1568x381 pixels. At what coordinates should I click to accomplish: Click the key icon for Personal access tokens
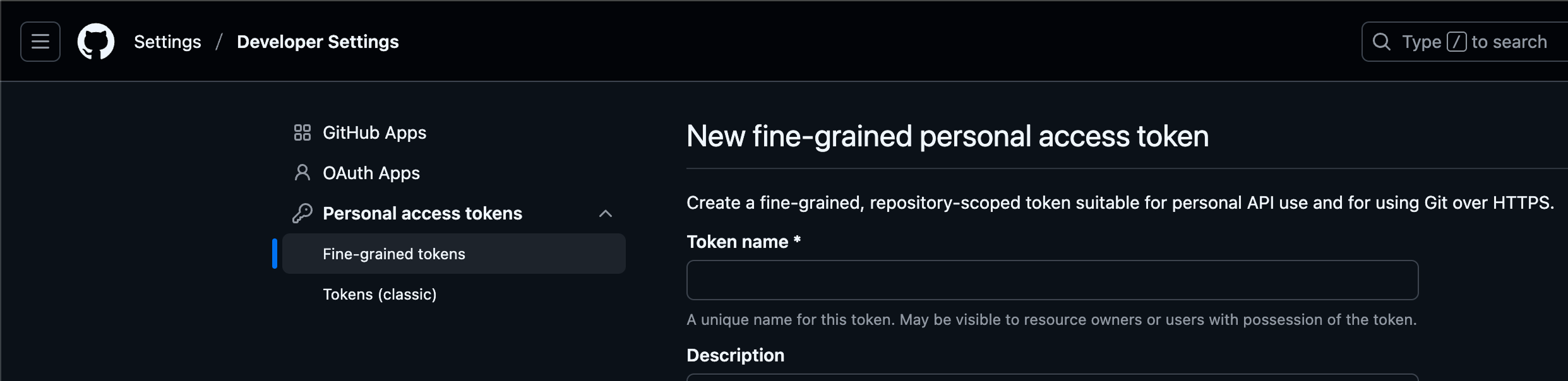302,213
